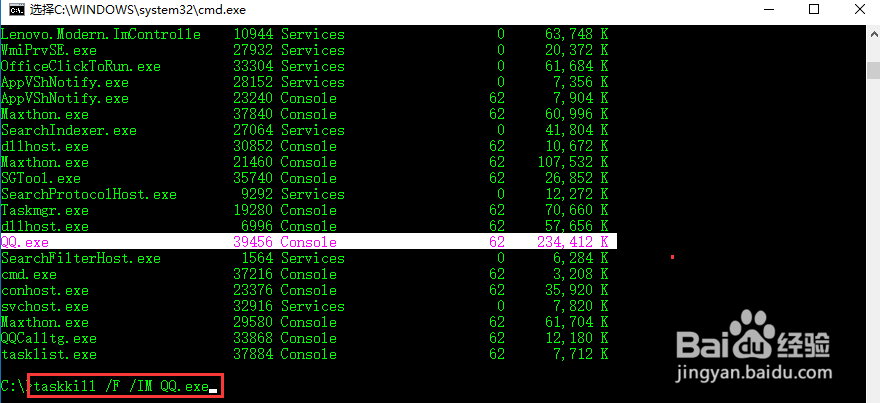This screenshot has height=403, width=880.
Task: Click PID 37884 of tasklist.exe
Action: (253, 354)
